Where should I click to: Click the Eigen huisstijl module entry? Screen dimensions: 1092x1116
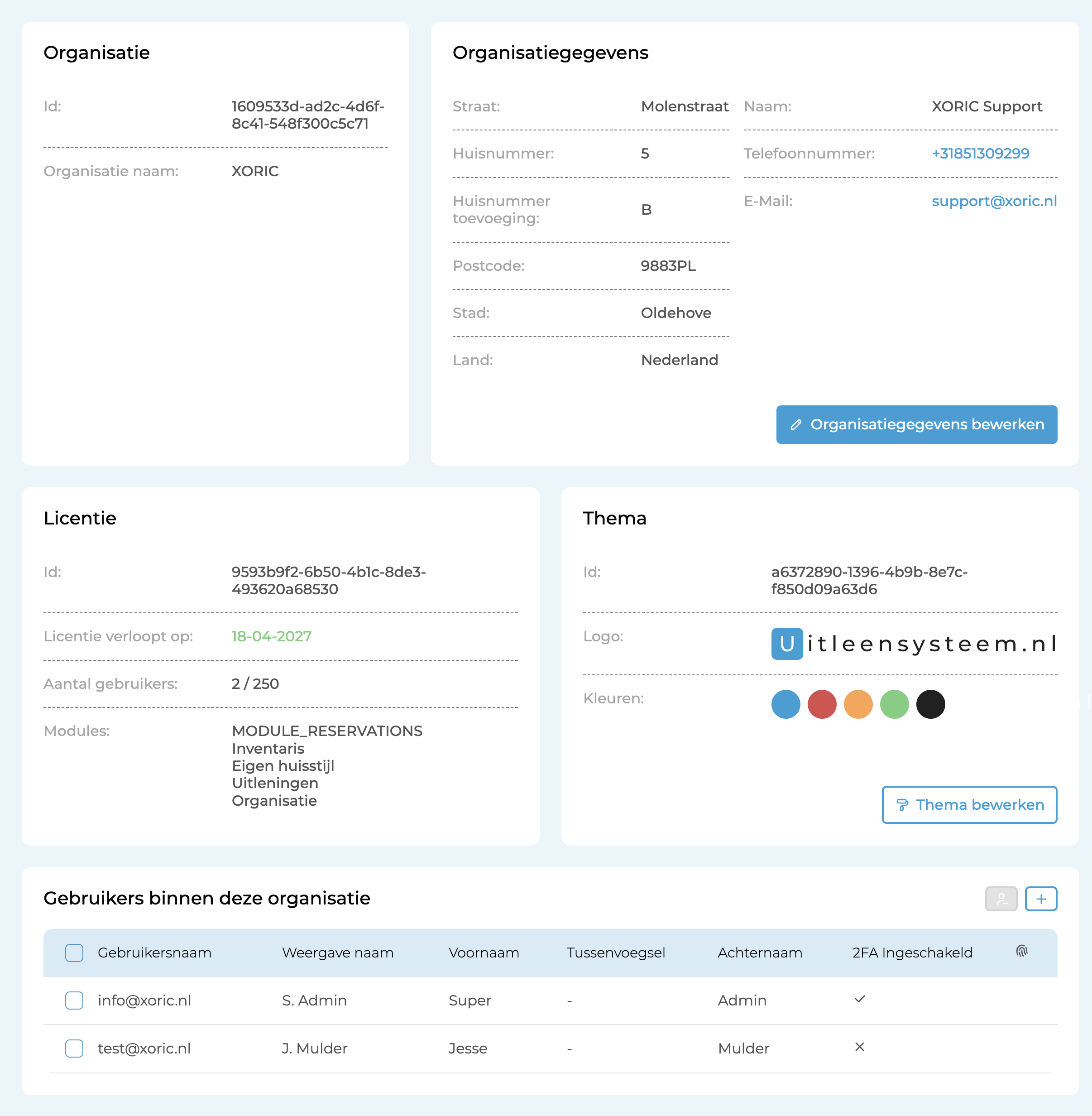point(283,765)
